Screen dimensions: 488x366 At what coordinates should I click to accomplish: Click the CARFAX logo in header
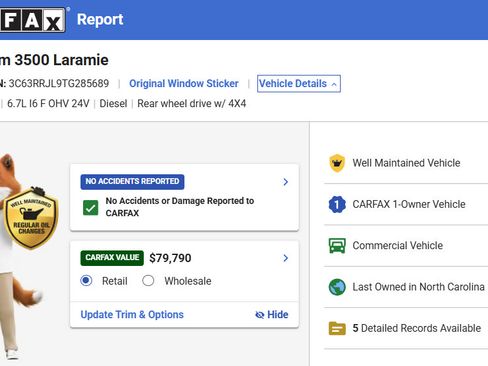click(32, 20)
